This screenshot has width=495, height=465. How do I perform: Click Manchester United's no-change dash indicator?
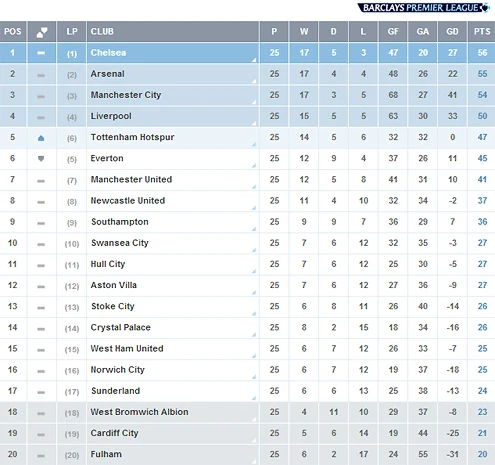tap(41, 181)
